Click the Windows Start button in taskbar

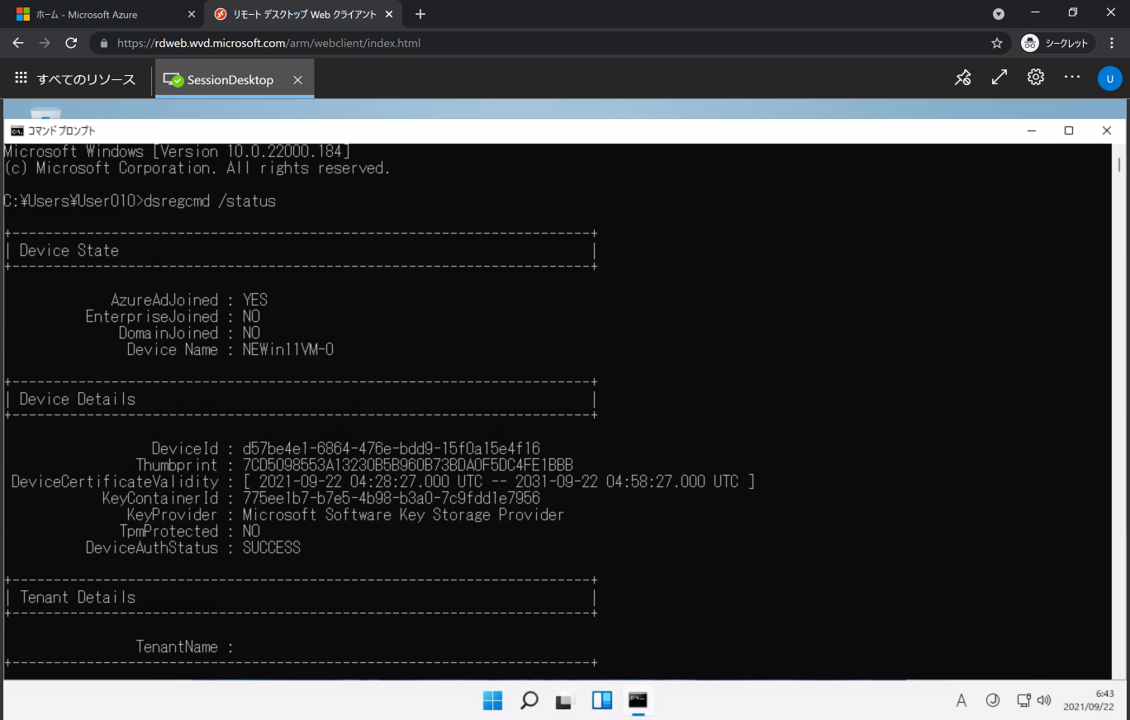click(493, 700)
